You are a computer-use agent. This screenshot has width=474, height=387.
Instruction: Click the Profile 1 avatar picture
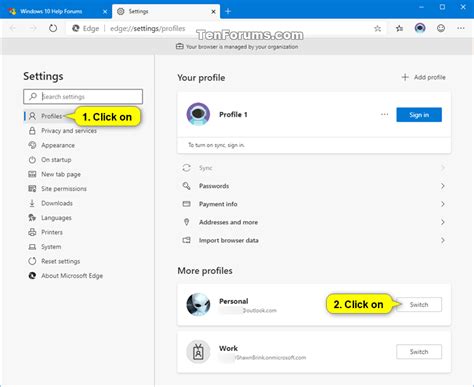coord(198,114)
